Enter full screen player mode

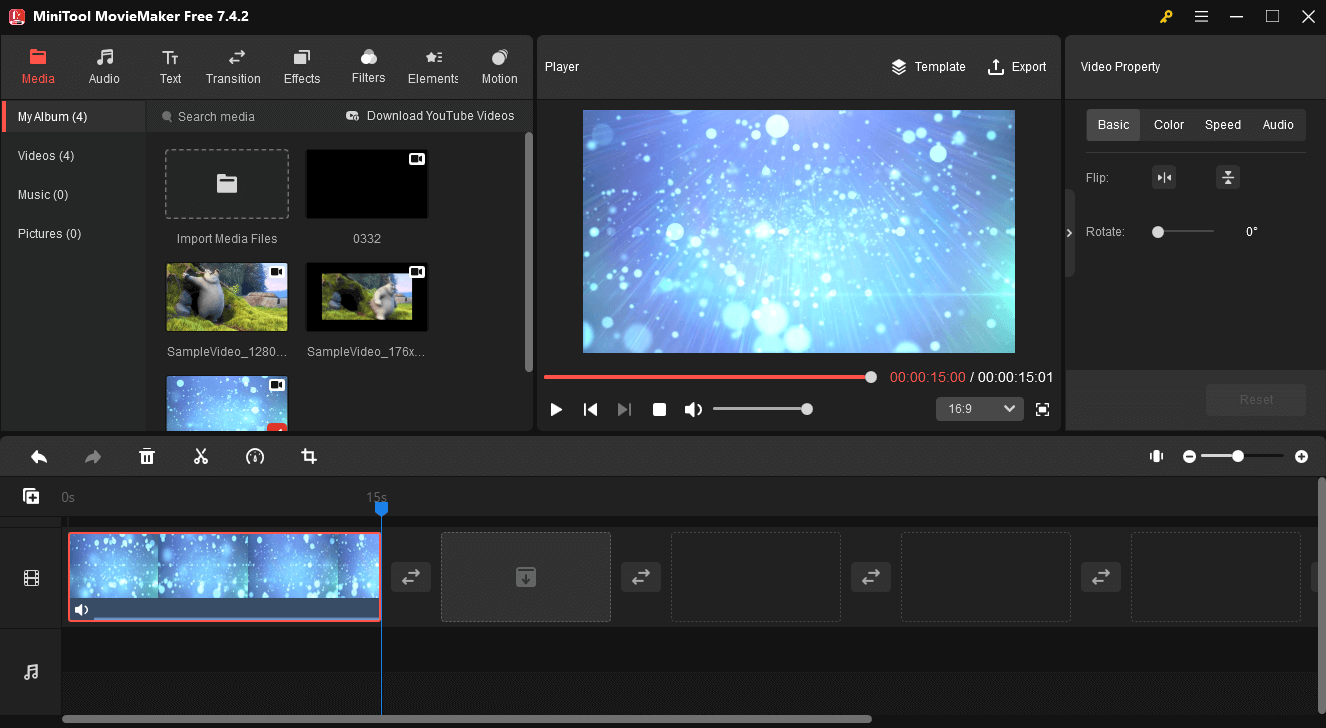click(x=1042, y=409)
